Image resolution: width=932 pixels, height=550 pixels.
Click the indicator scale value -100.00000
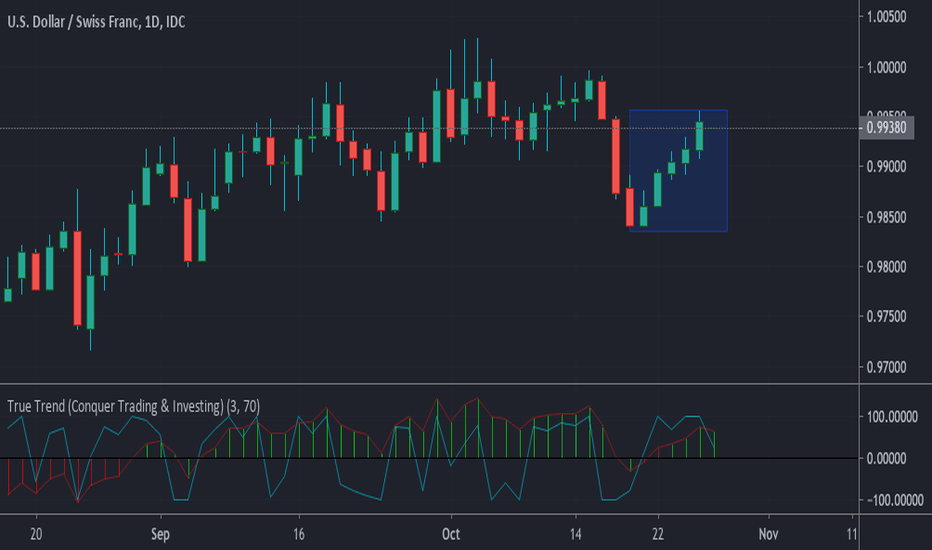tap(894, 500)
